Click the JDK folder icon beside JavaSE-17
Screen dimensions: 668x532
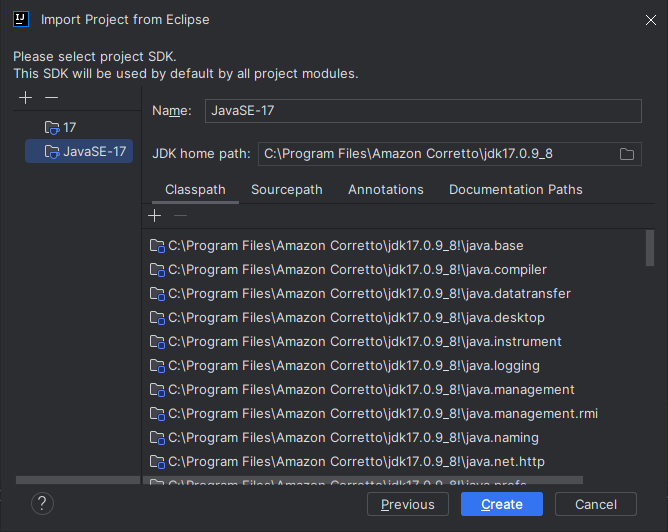click(x=52, y=151)
